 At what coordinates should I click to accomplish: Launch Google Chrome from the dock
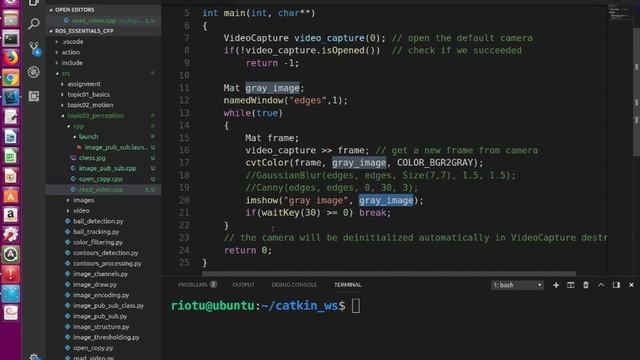coord(11,78)
